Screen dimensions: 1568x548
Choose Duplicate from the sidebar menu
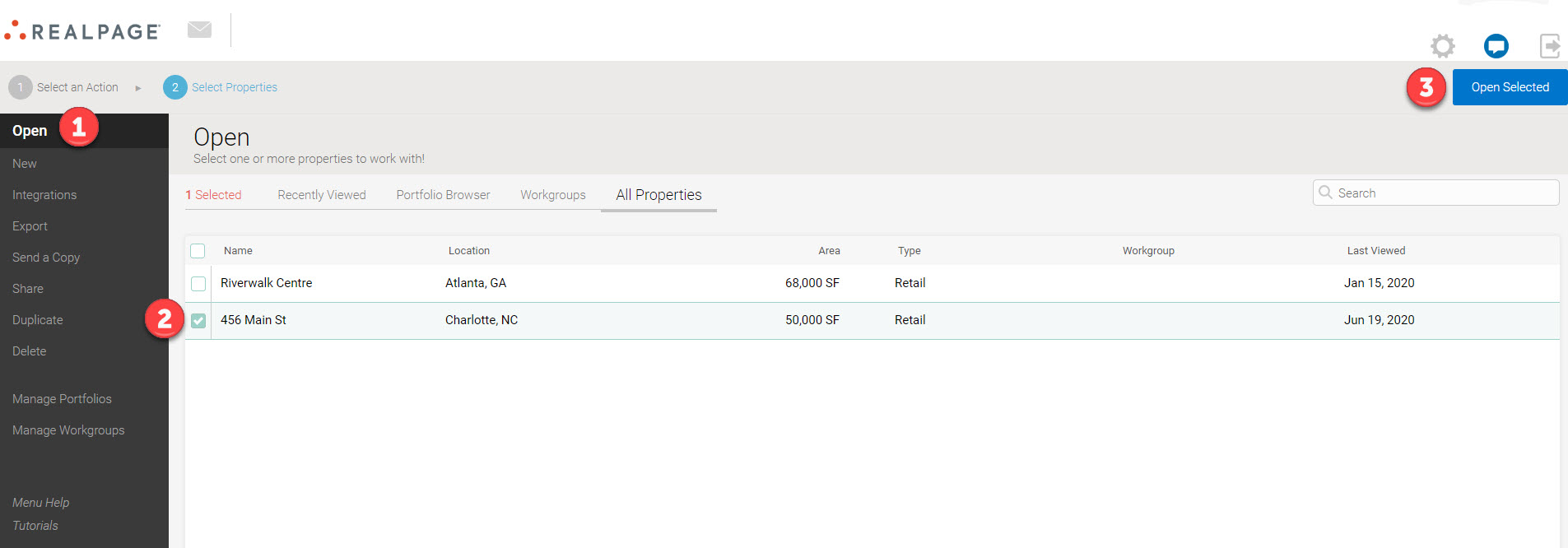tap(38, 320)
